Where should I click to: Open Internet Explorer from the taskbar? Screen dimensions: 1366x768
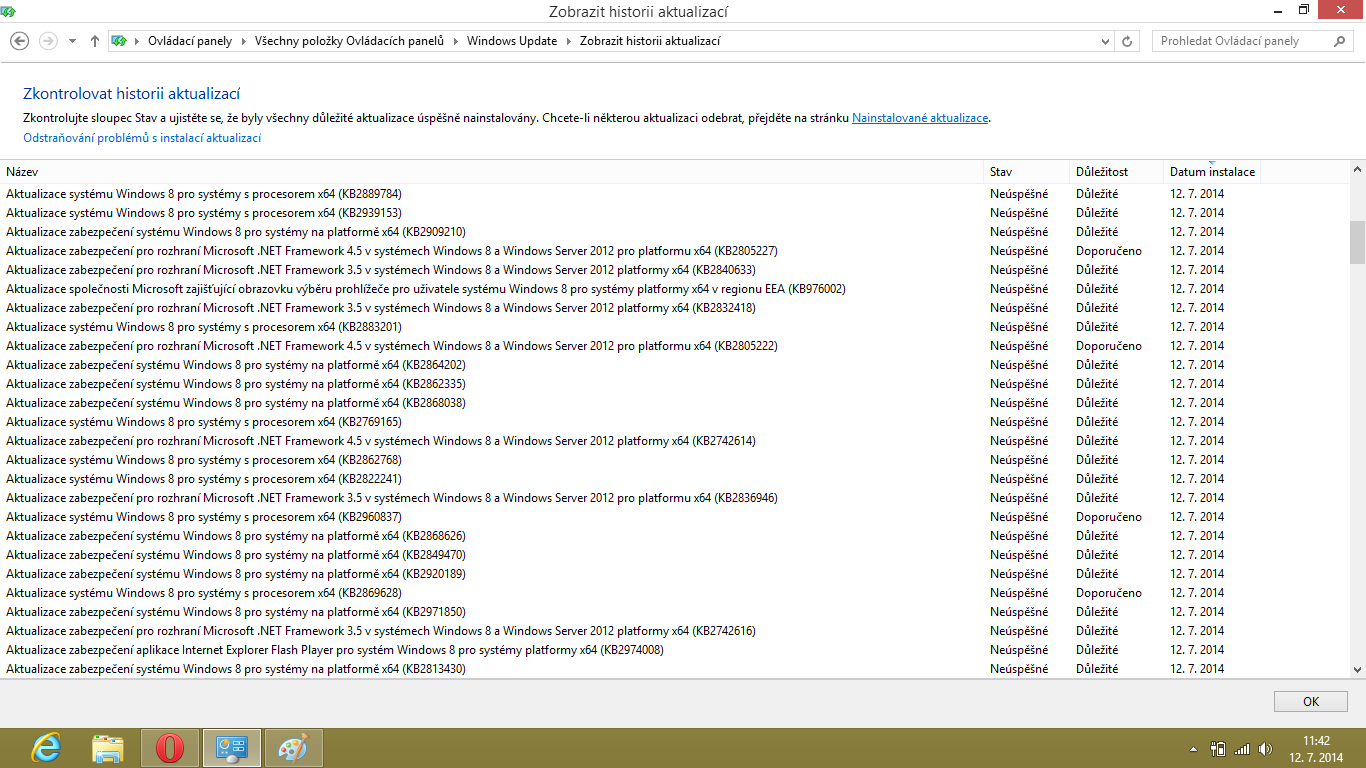coord(46,748)
